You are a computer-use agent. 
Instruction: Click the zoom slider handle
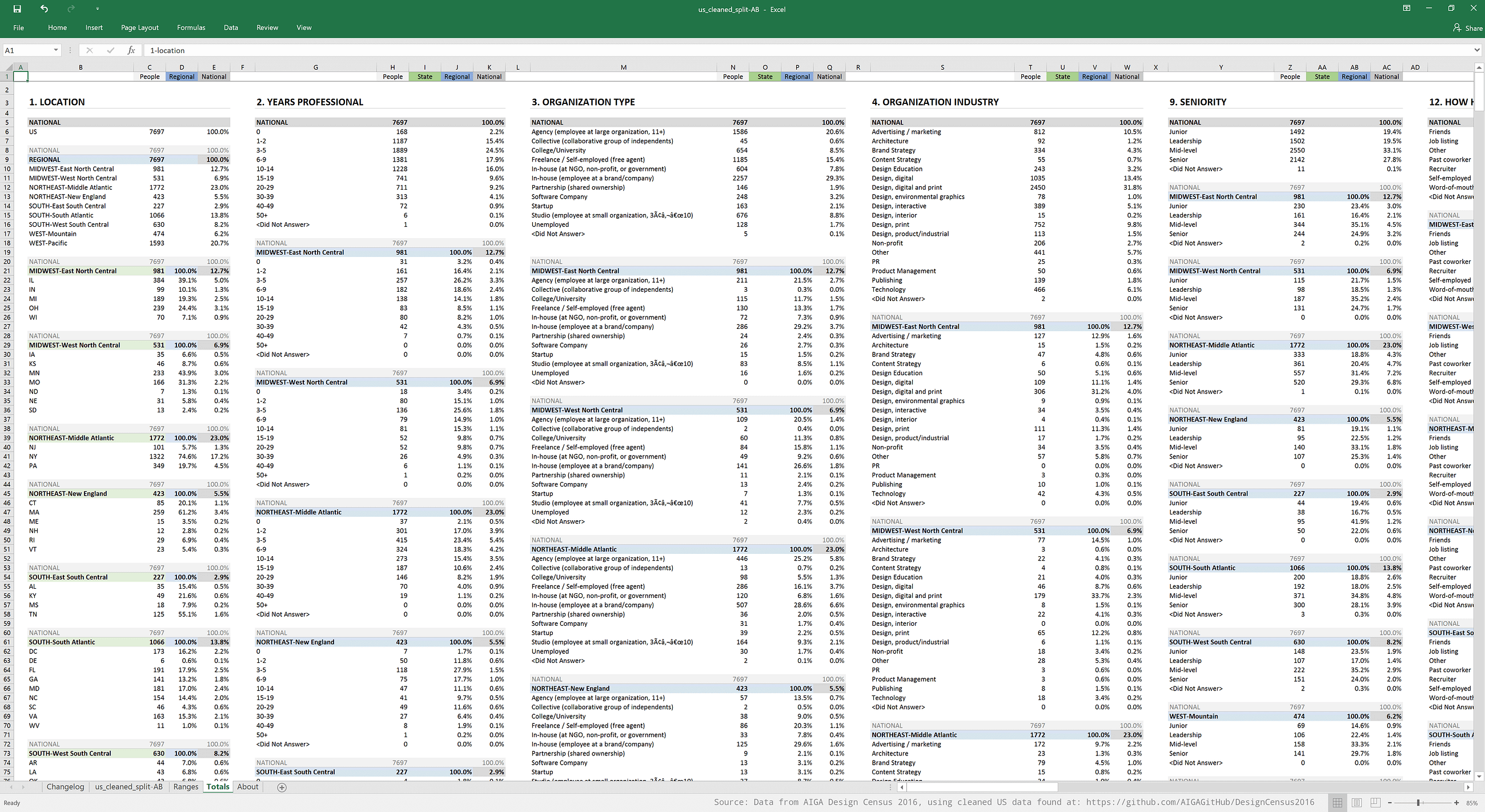[1418, 803]
